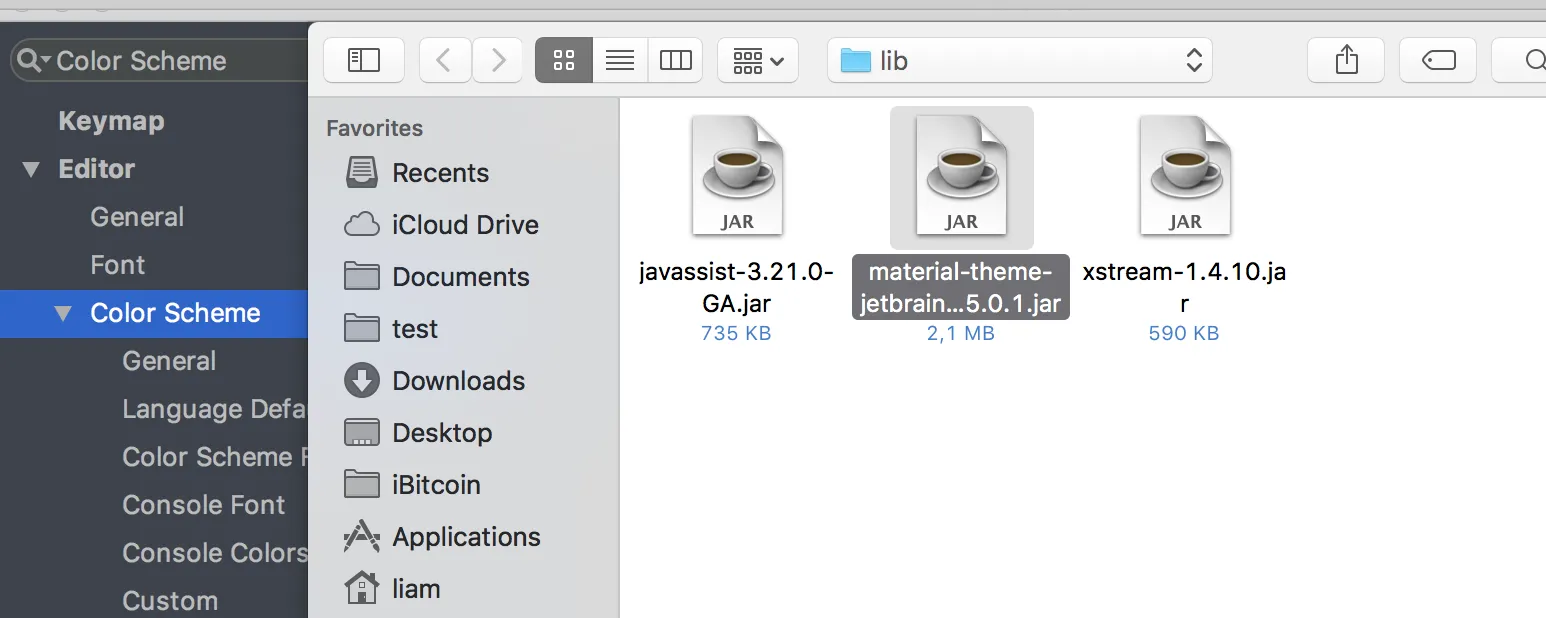Click the Finder search field
The height and width of the screenshot is (618, 1546).
tap(1519, 61)
